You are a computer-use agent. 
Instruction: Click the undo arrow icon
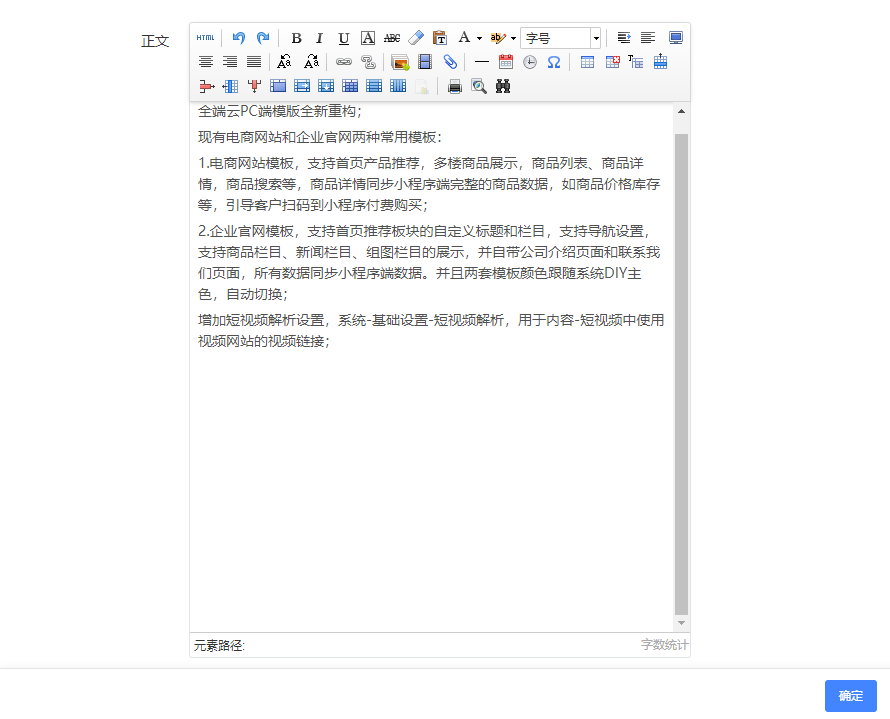(239, 38)
